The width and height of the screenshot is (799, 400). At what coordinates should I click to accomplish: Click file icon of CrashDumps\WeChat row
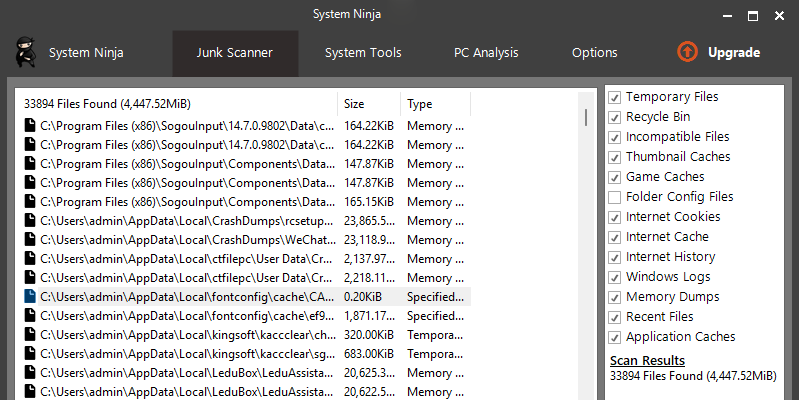31,239
